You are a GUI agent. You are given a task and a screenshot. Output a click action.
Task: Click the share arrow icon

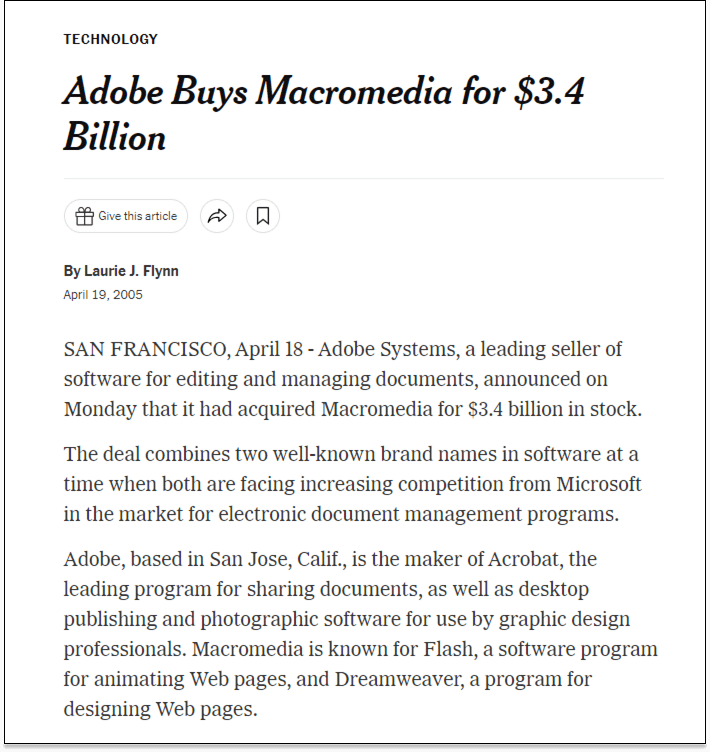click(x=217, y=216)
